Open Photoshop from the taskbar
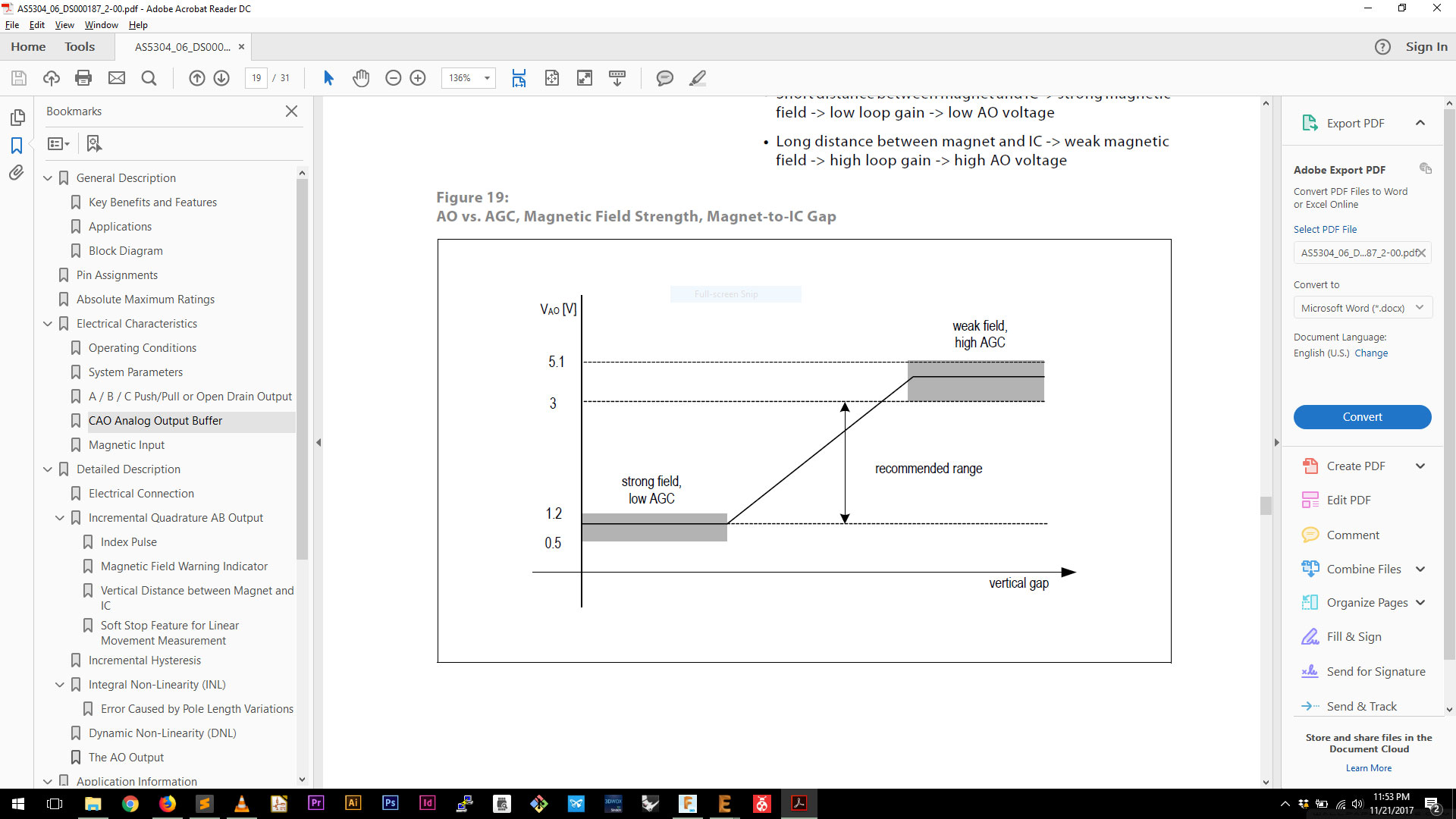 [x=390, y=804]
